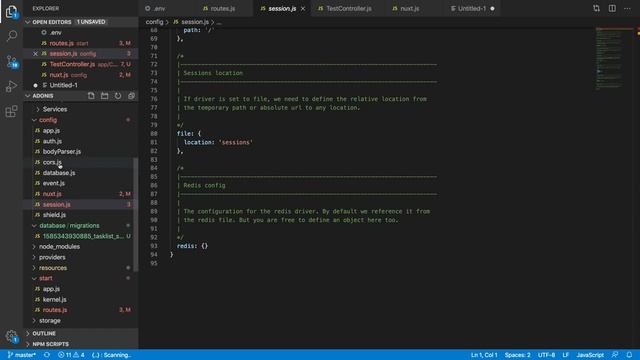
Task: Open the Manage gear menu
Action: [11, 337]
